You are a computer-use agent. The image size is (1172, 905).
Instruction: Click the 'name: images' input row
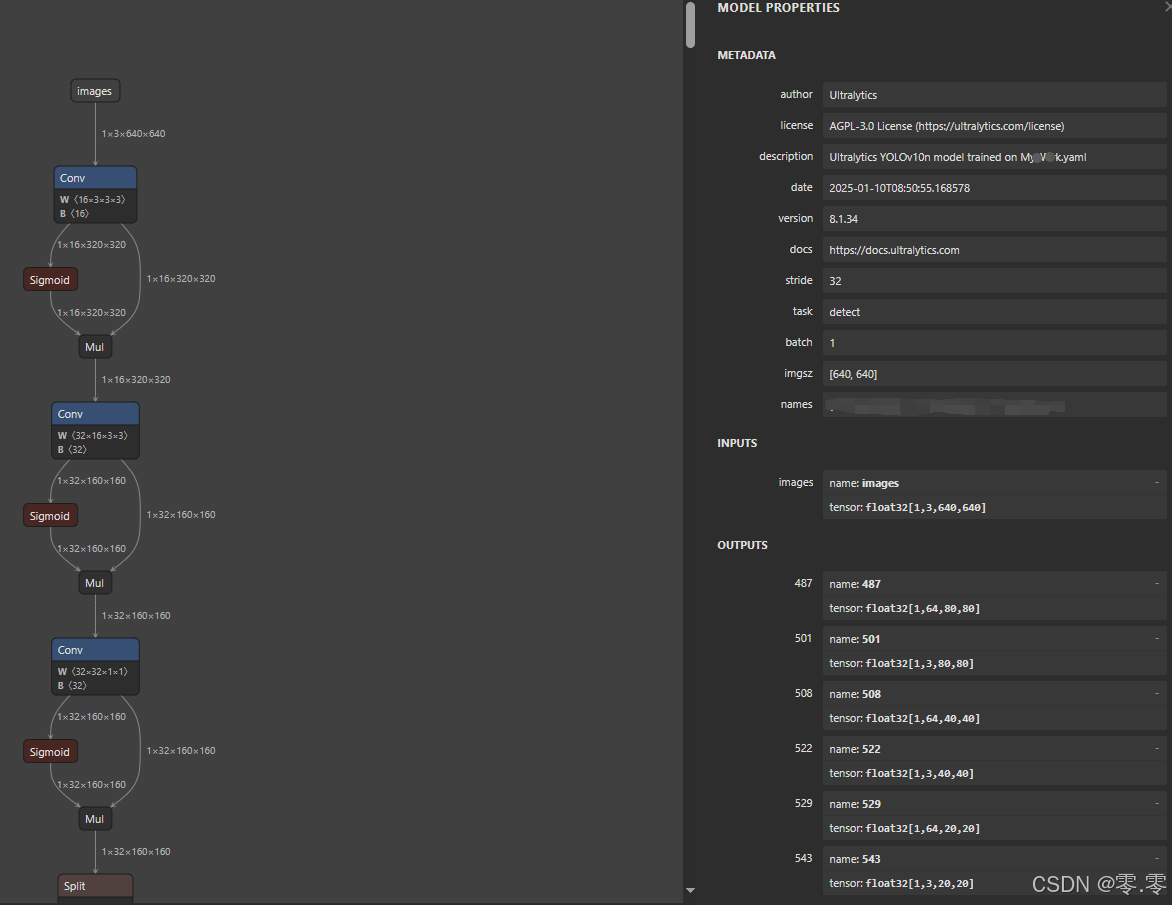pos(994,483)
